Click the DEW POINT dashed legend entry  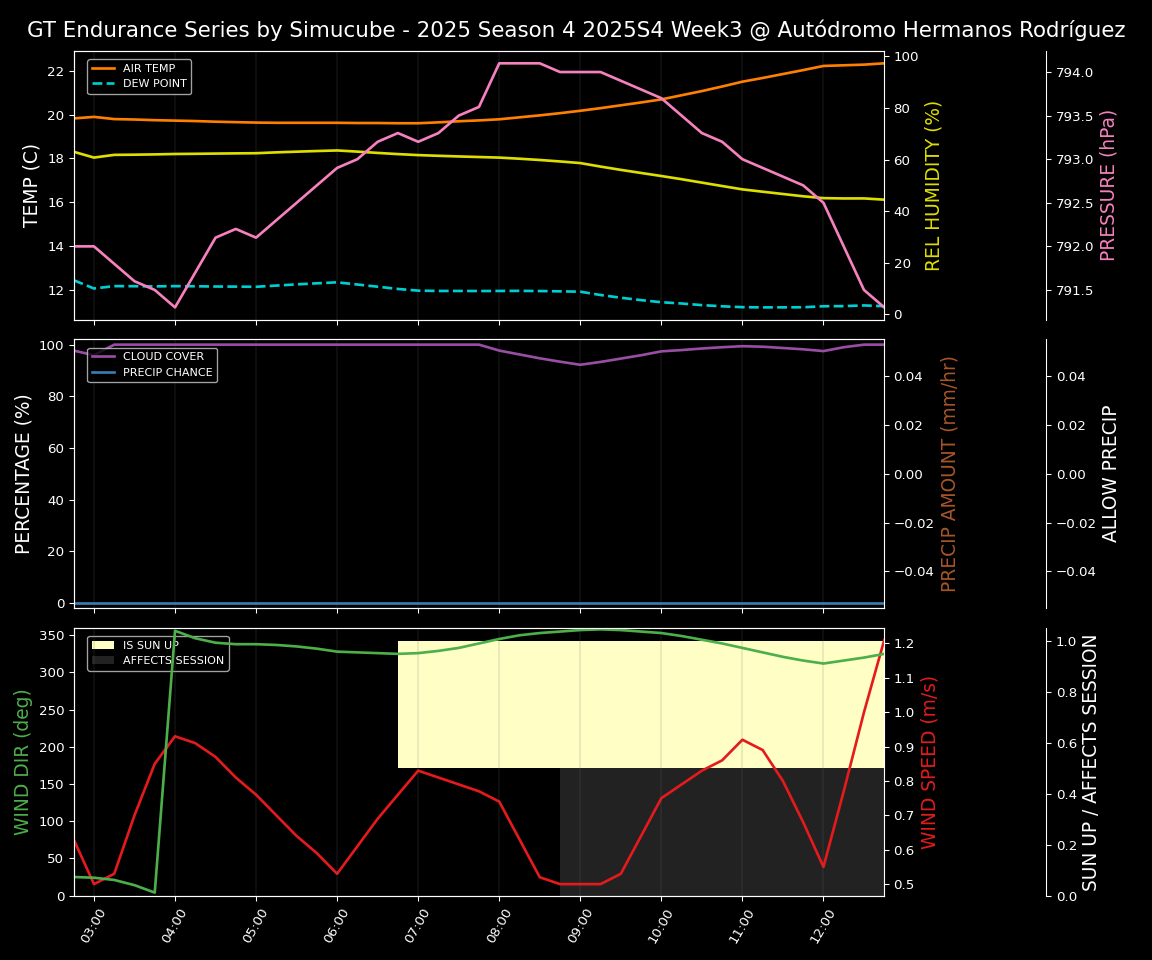pyautogui.click(x=103, y=84)
